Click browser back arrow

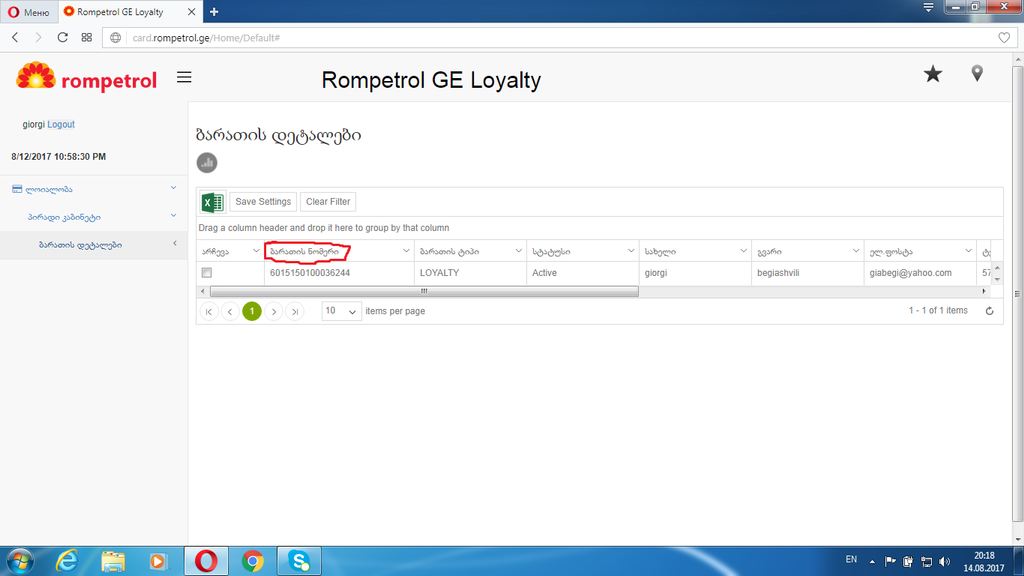[15, 38]
